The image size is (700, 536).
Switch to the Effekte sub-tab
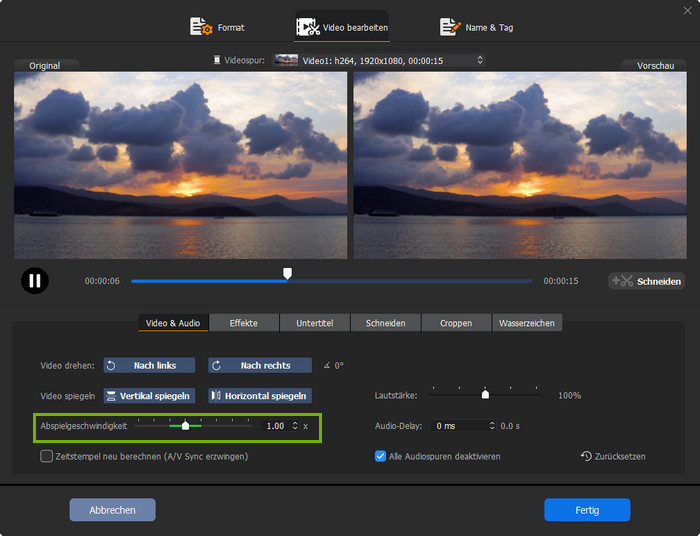(244, 323)
